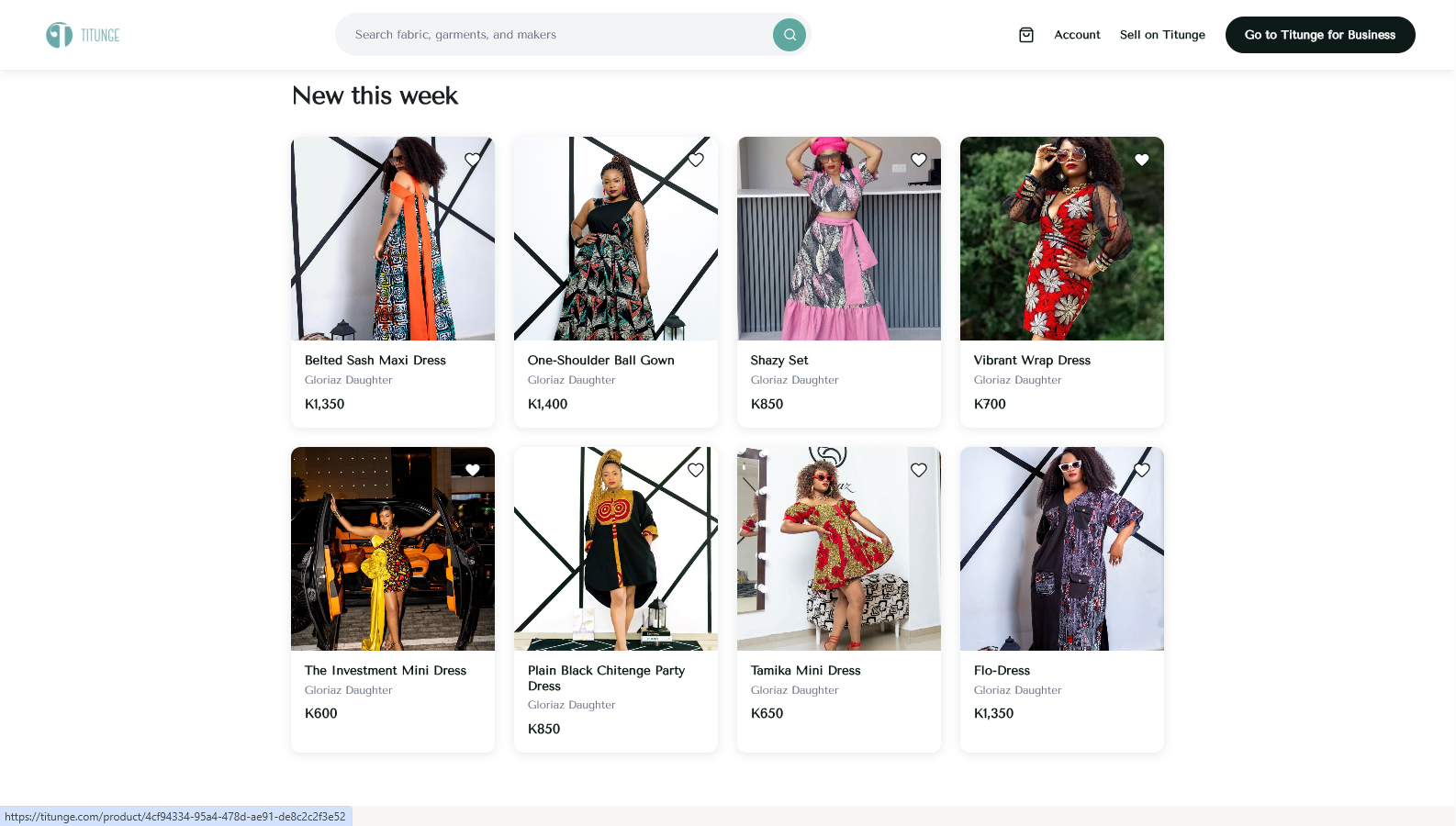The image size is (1456, 826).
Task: Click Gloriaz Daughter under Flo-Dress
Action: [x=1018, y=690]
